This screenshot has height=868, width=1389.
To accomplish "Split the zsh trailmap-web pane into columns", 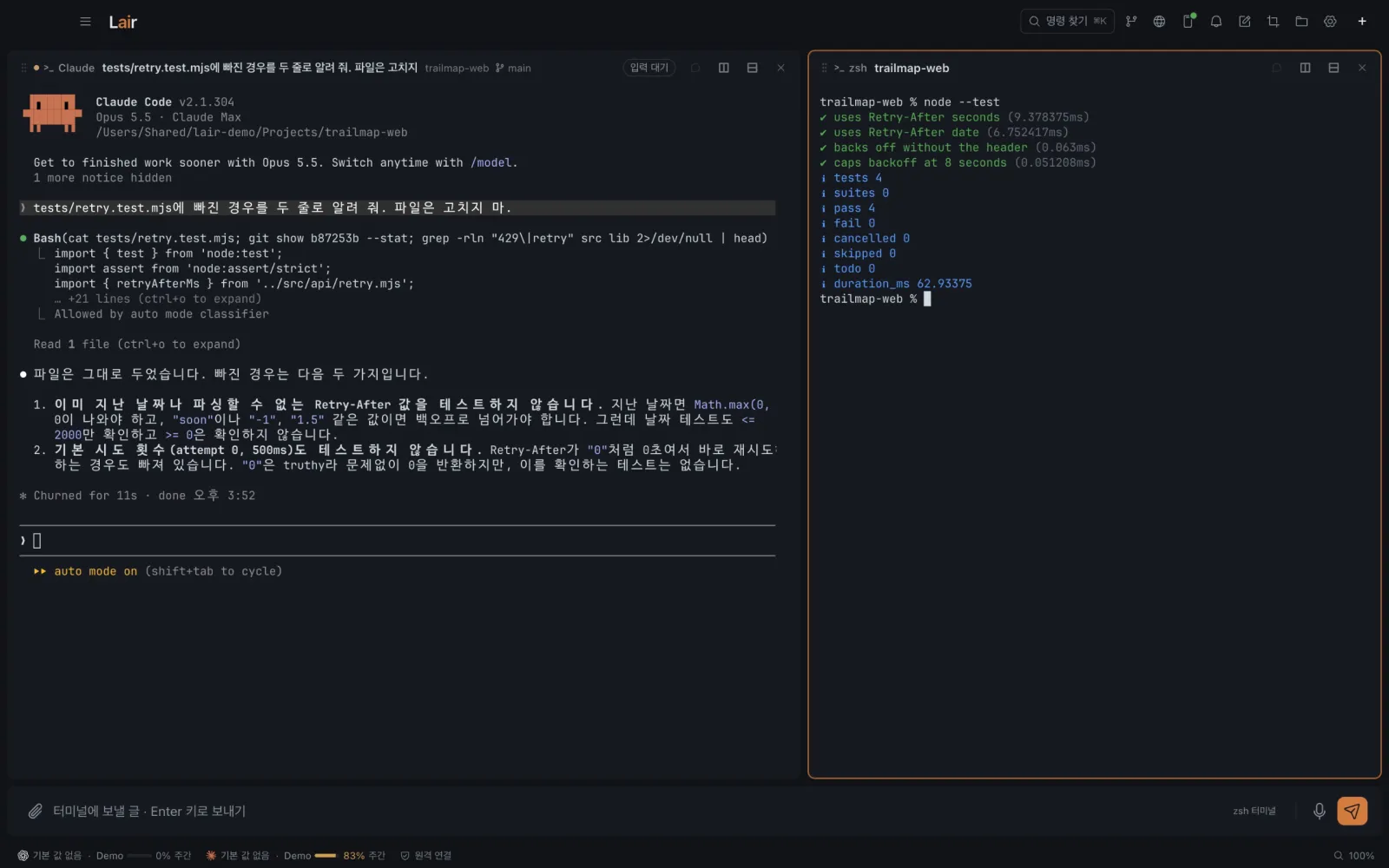I will click(1305, 68).
